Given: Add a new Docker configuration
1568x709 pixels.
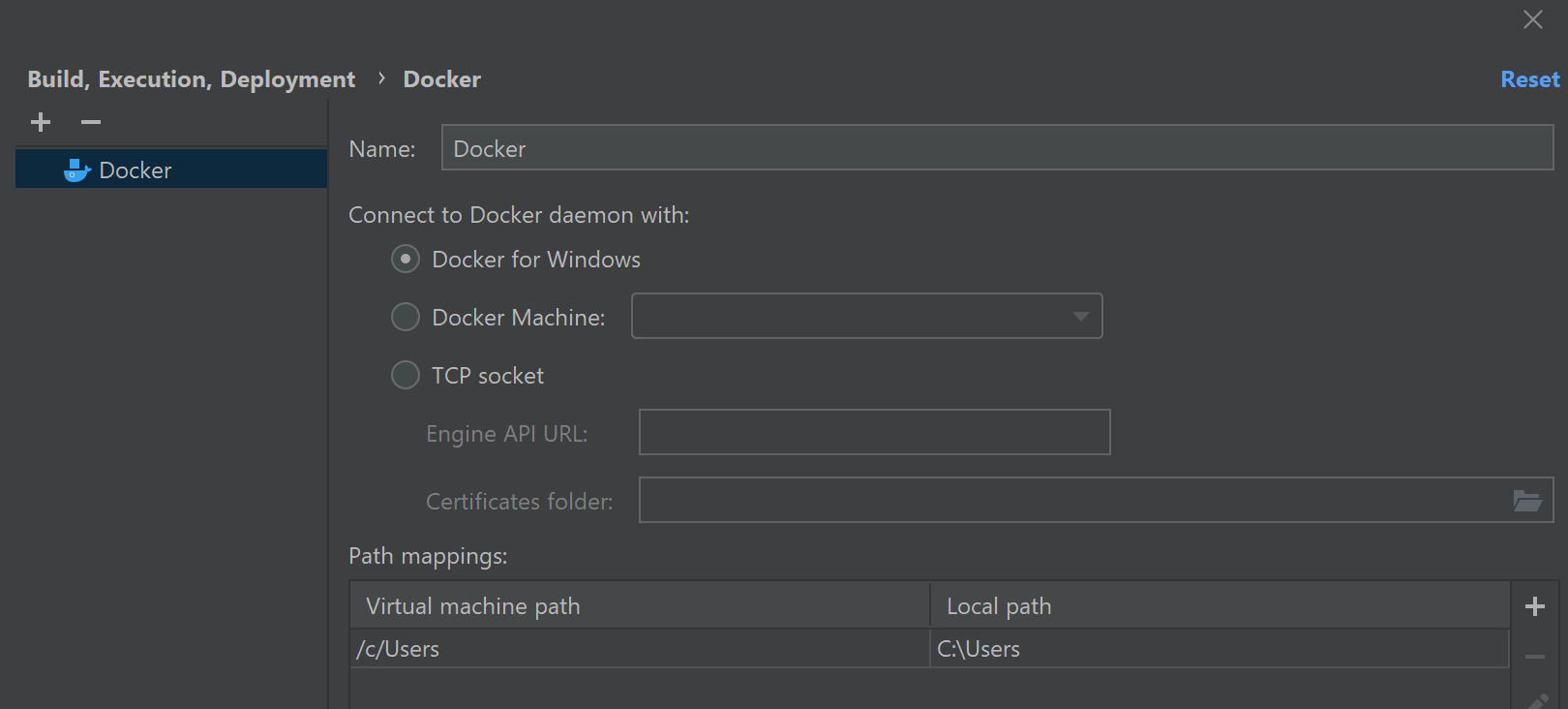Looking at the screenshot, I should 41,122.
